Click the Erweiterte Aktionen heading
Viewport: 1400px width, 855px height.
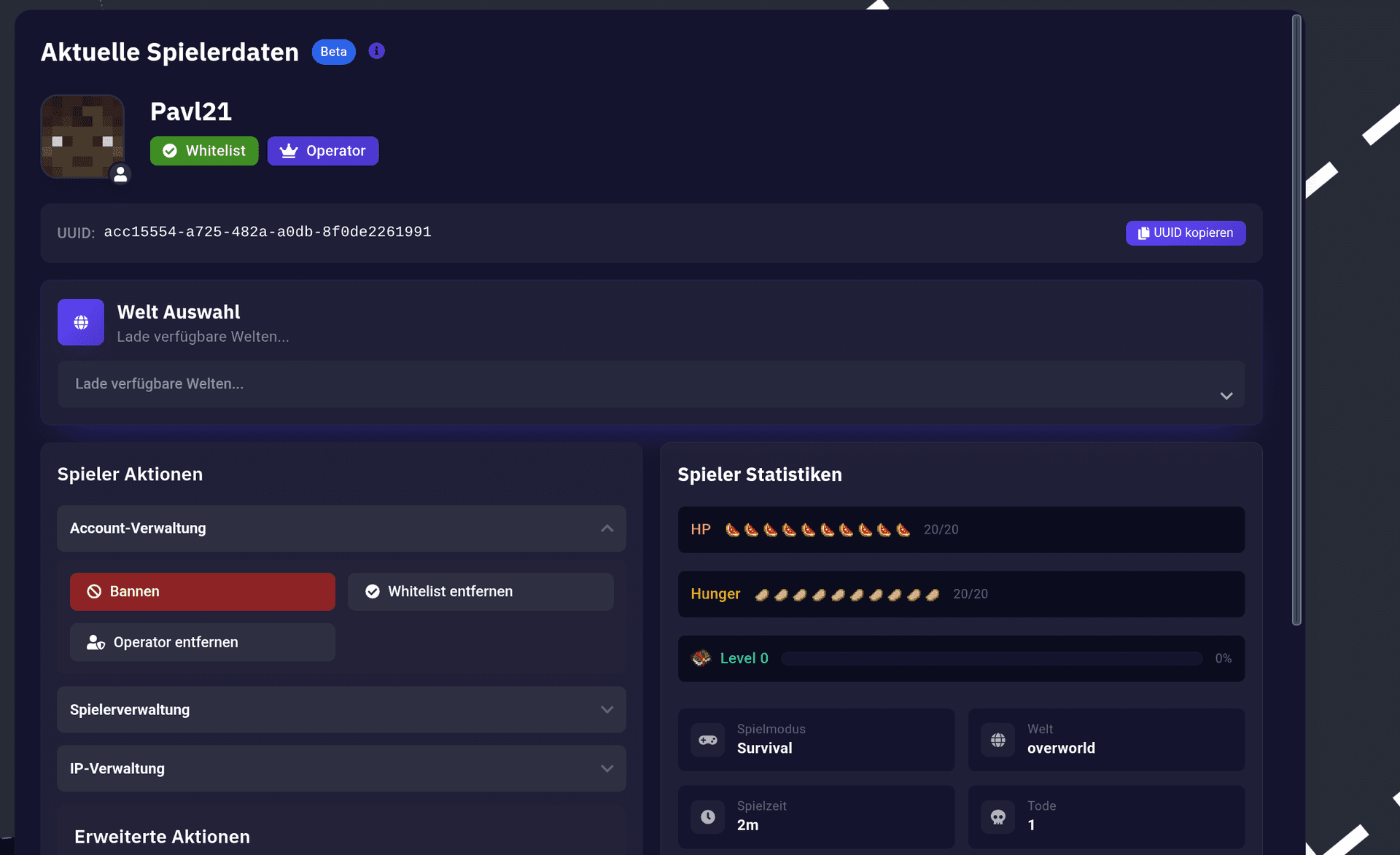pos(162,837)
